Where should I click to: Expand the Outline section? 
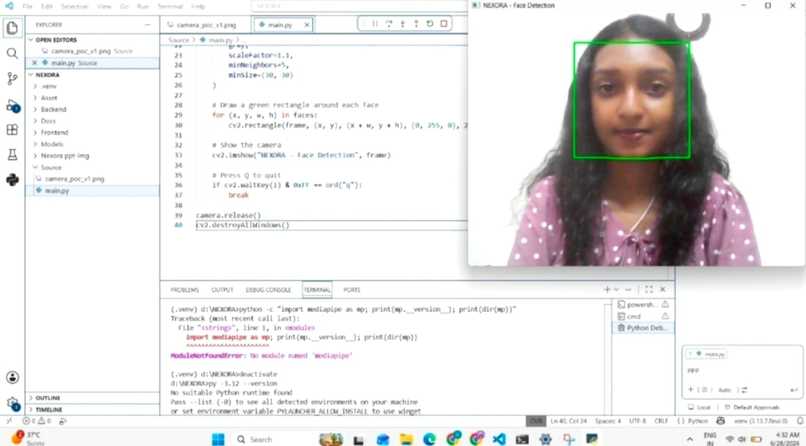pyautogui.click(x=93, y=398)
